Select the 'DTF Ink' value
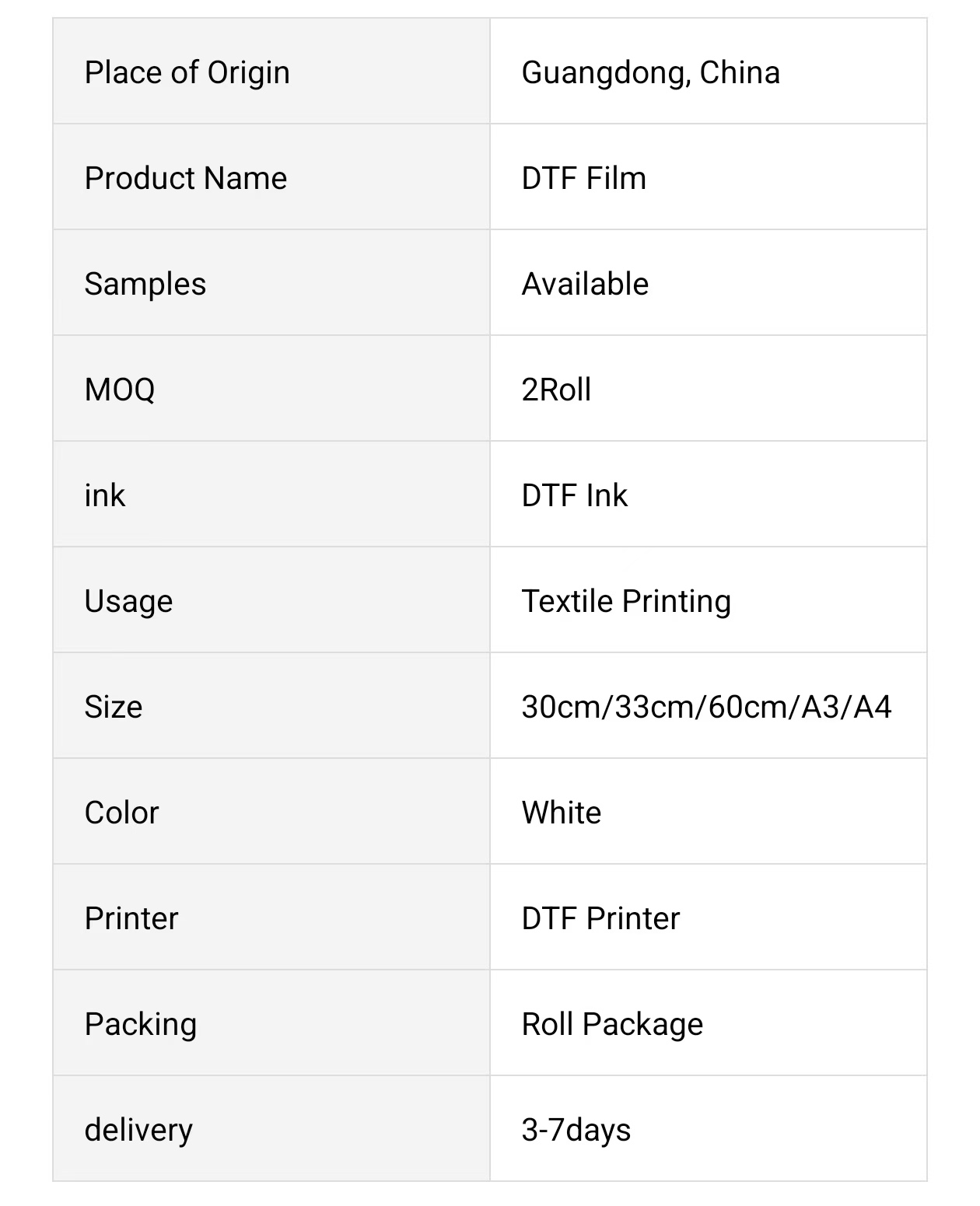 click(574, 495)
